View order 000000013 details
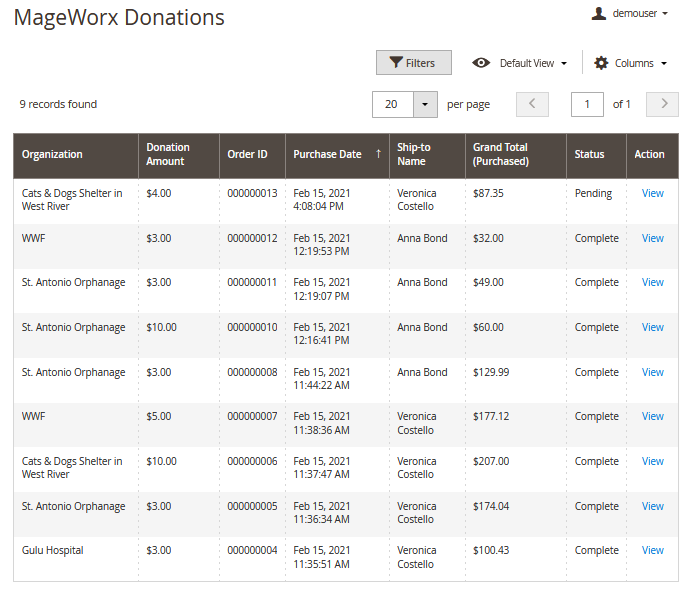Screen dimensions: 685x593 coord(652,193)
